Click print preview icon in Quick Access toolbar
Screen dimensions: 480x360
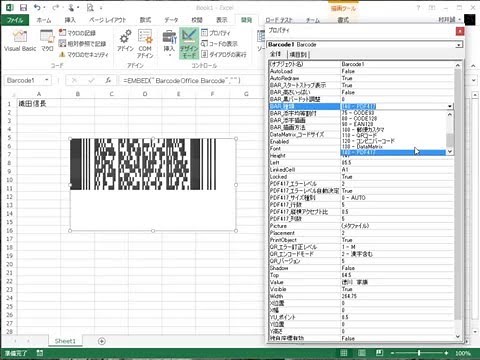pyautogui.click(x=90, y=7)
